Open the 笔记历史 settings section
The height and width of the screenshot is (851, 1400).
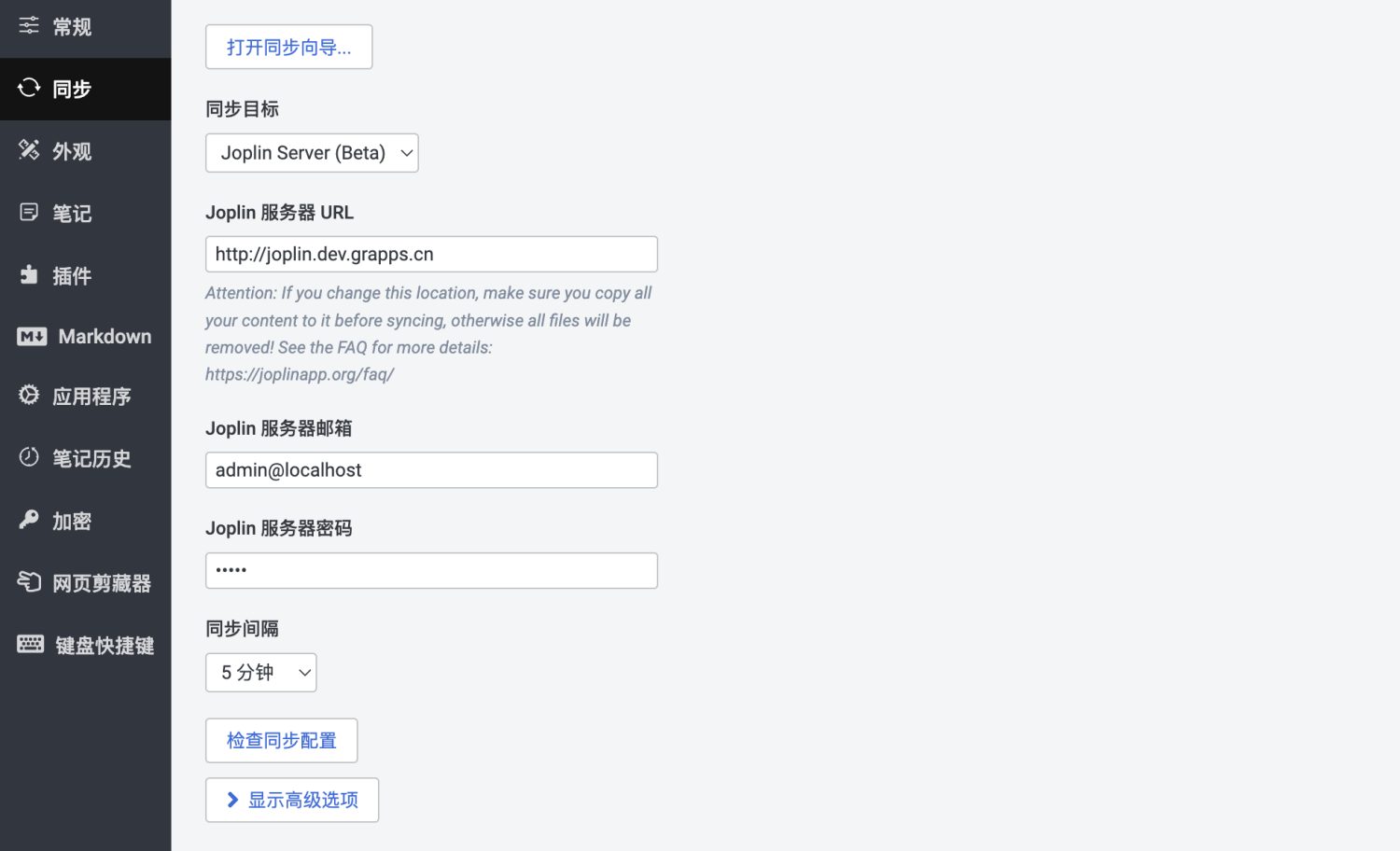click(86, 459)
